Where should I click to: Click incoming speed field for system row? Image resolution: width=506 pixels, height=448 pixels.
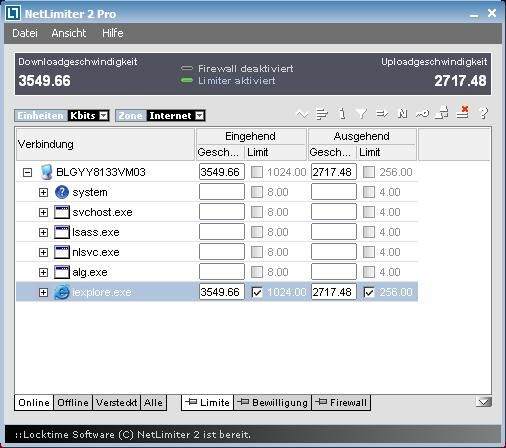coord(222,192)
